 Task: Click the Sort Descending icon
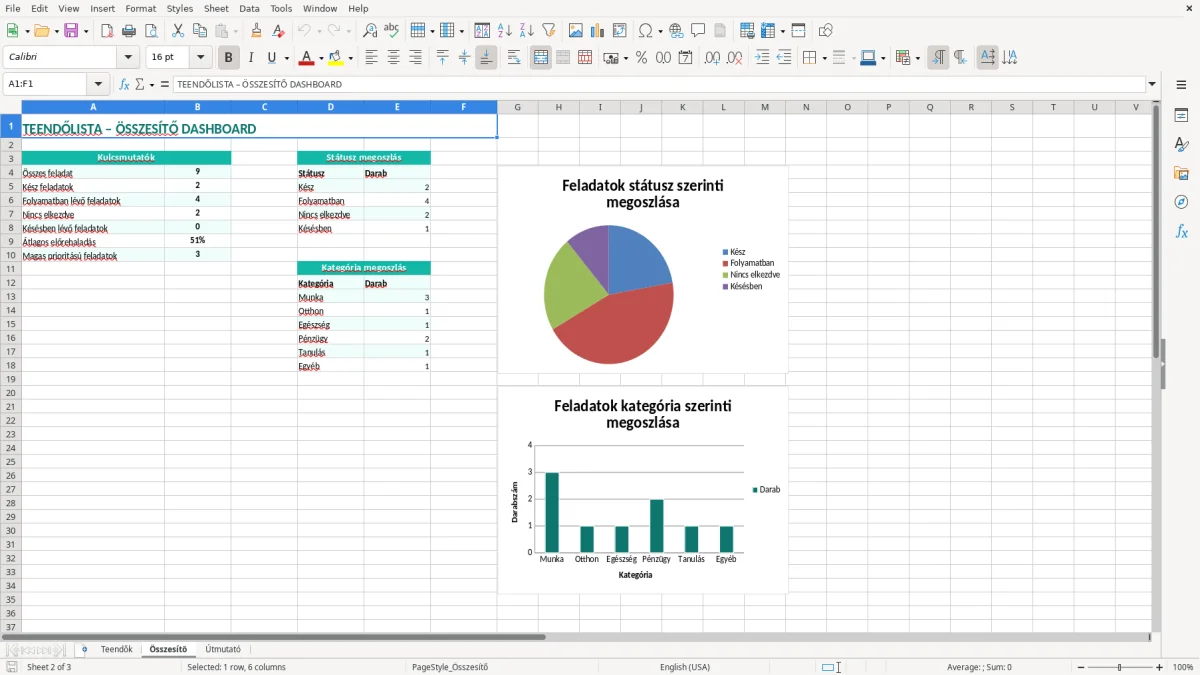(527, 31)
